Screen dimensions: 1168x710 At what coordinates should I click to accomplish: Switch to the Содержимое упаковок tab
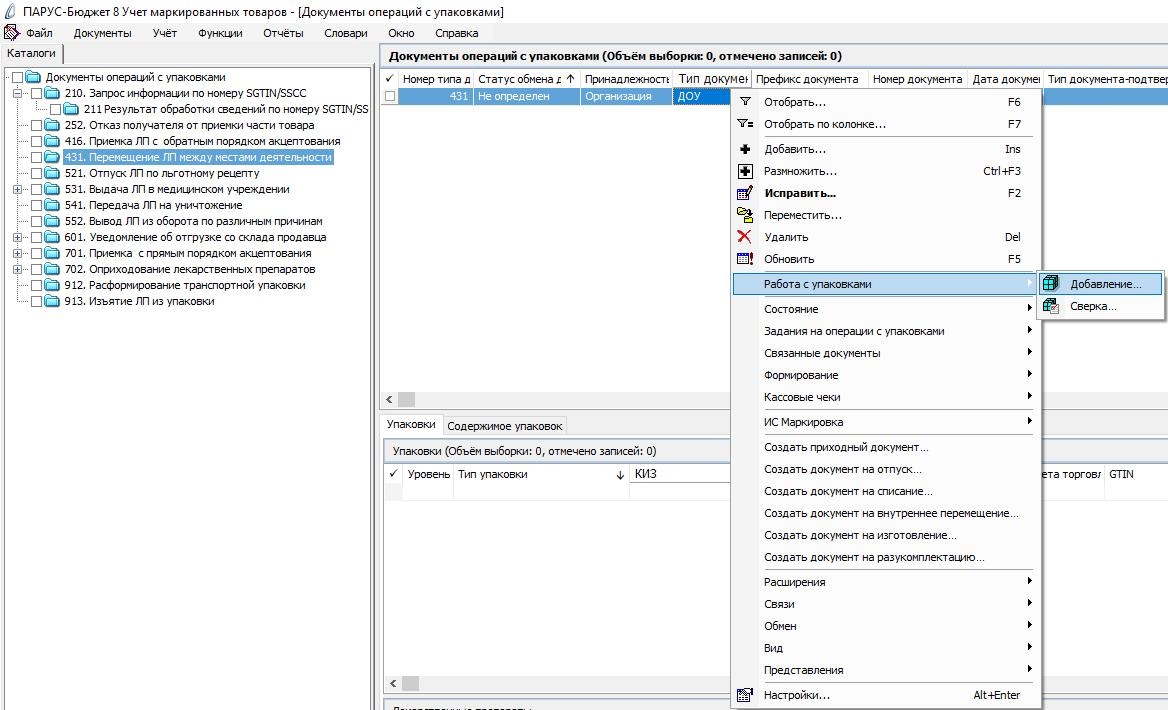(504, 426)
